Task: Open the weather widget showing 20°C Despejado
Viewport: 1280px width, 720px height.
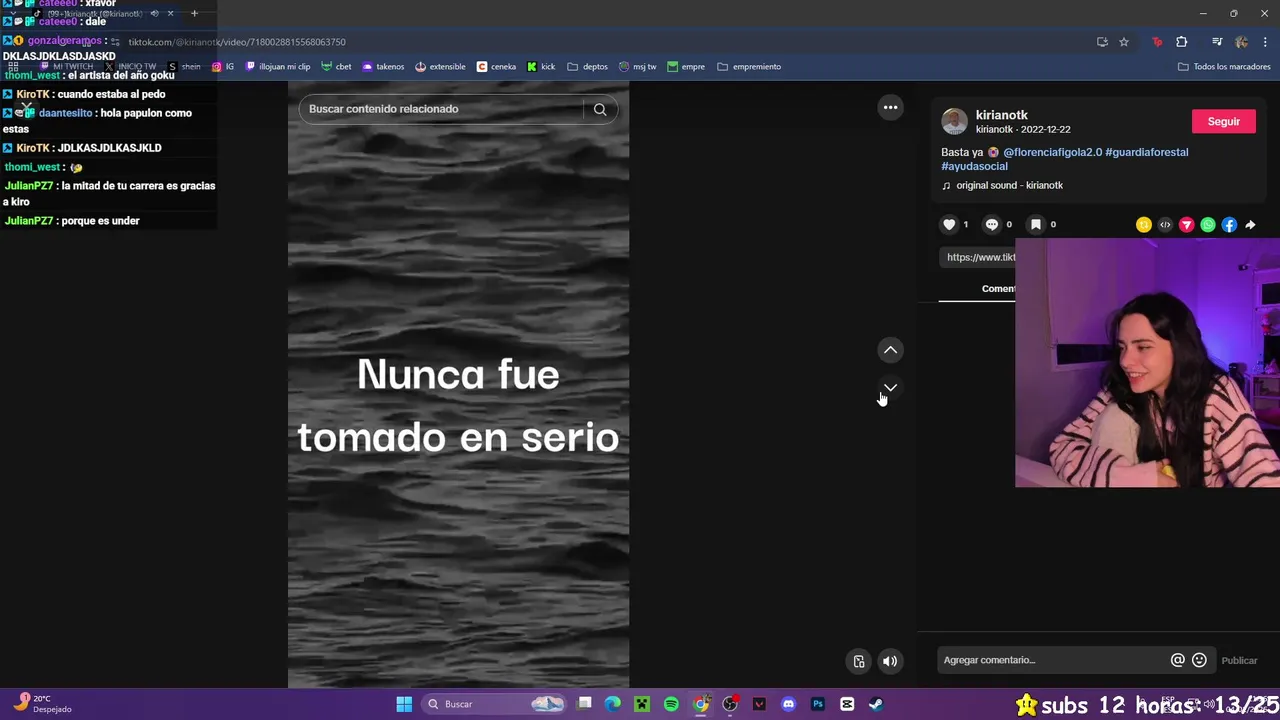Action: pyautogui.click(x=42, y=704)
